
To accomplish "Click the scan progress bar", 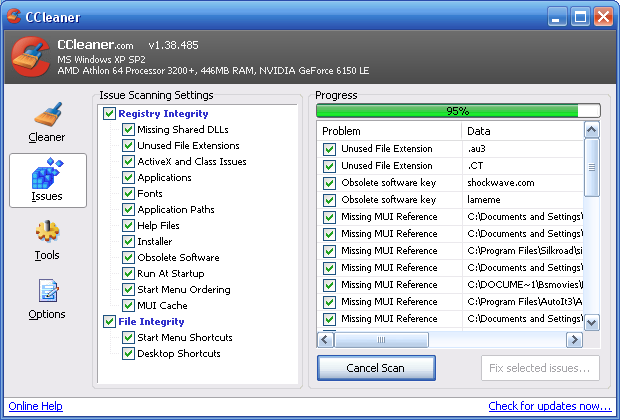I will point(458,111).
